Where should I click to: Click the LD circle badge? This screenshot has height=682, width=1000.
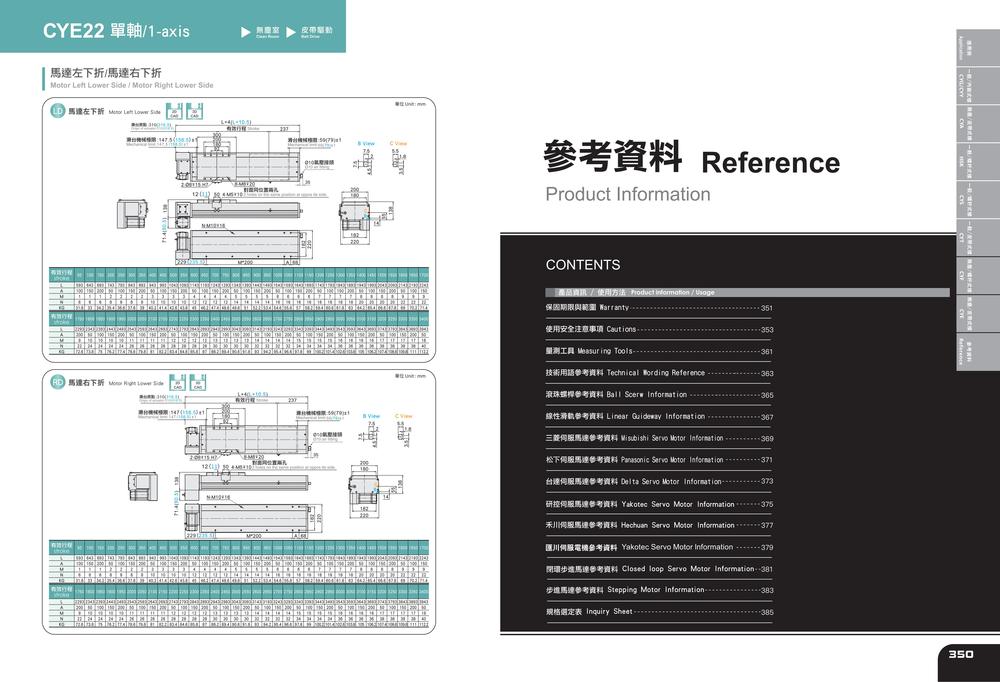[58, 111]
